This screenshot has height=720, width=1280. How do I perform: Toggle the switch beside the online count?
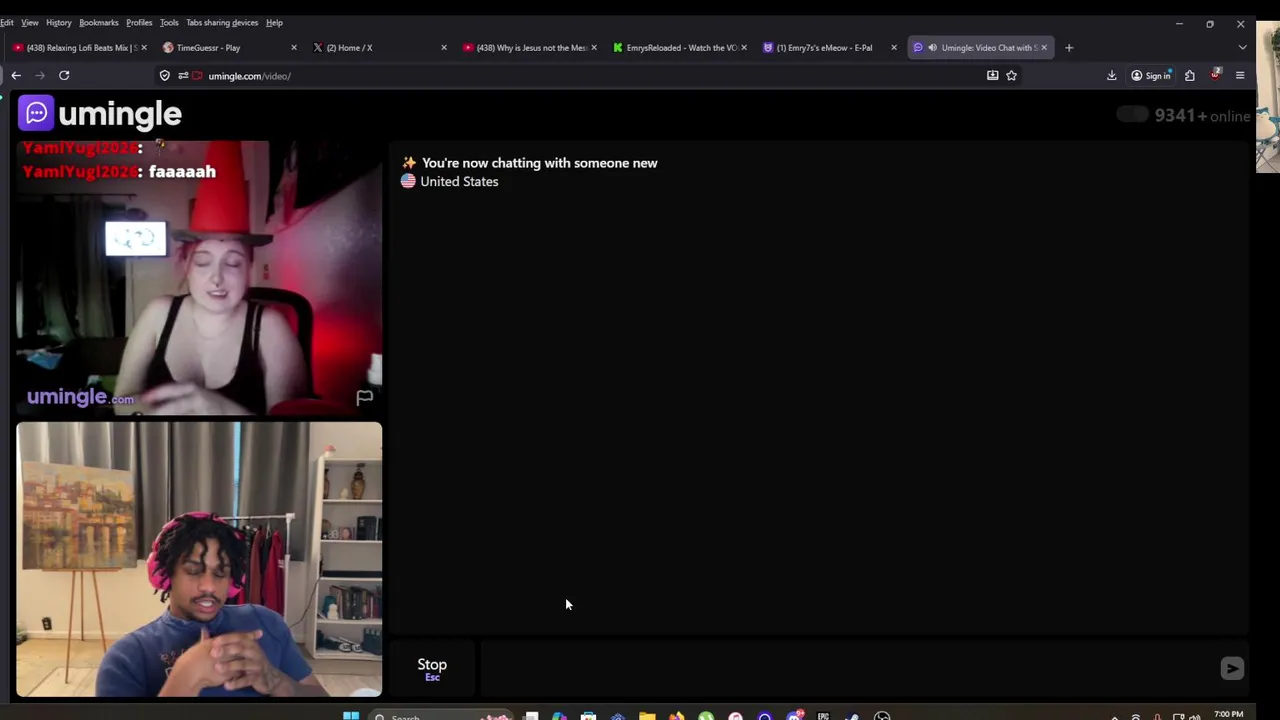[1132, 114]
